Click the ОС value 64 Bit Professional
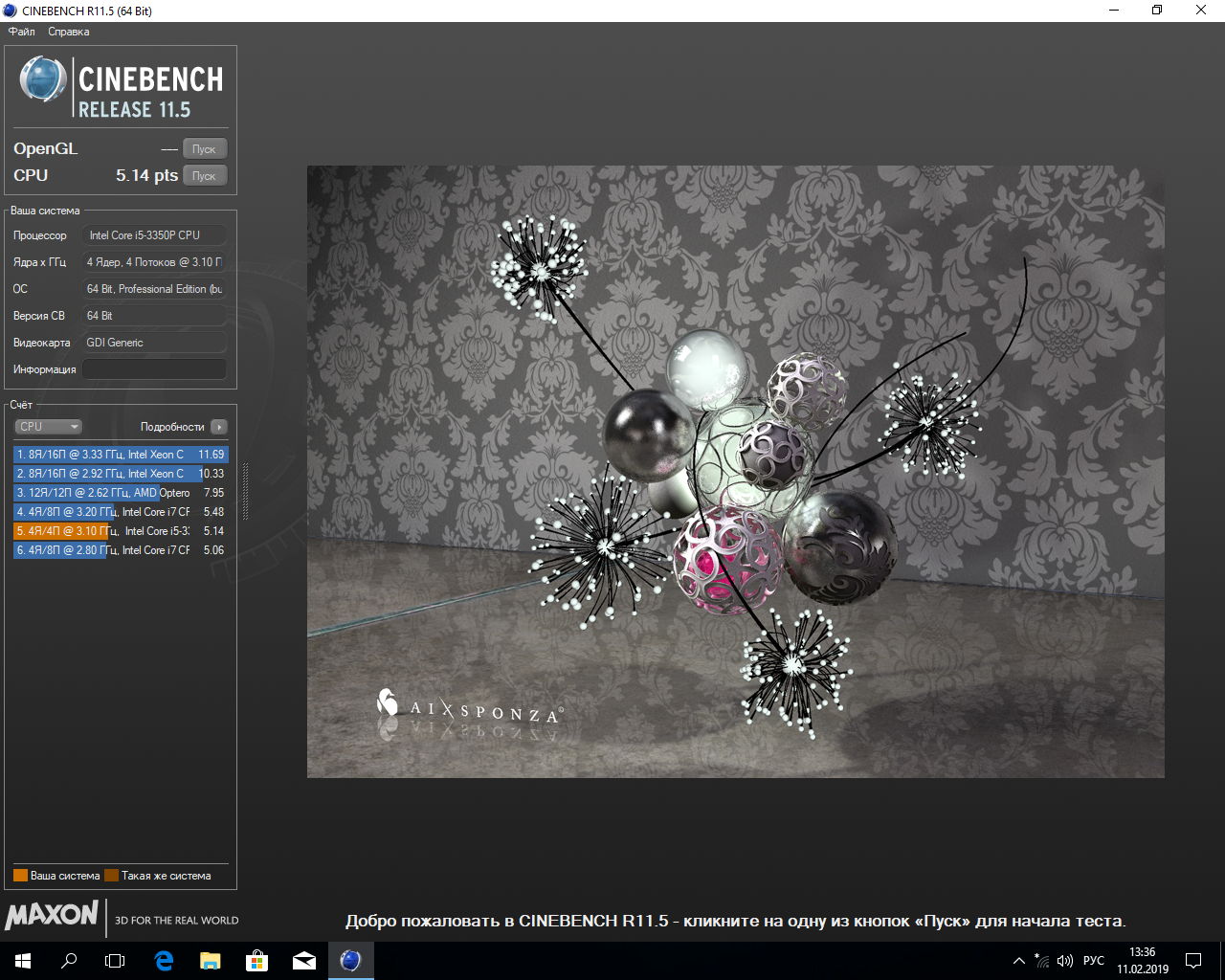The height and width of the screenshot is (980, 1225). [x=154, y=289]
